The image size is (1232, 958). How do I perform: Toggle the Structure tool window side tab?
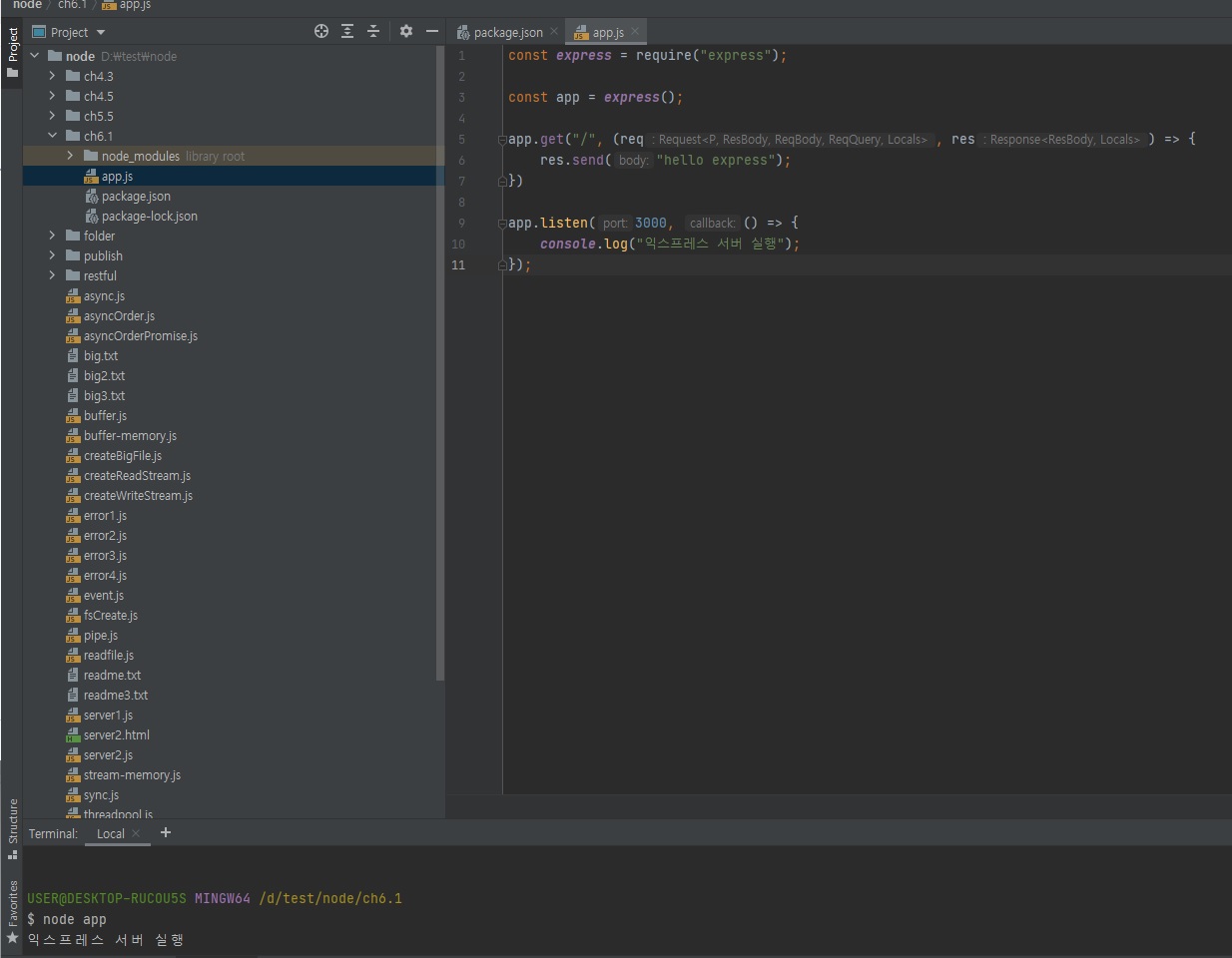(x=12, y=827)
